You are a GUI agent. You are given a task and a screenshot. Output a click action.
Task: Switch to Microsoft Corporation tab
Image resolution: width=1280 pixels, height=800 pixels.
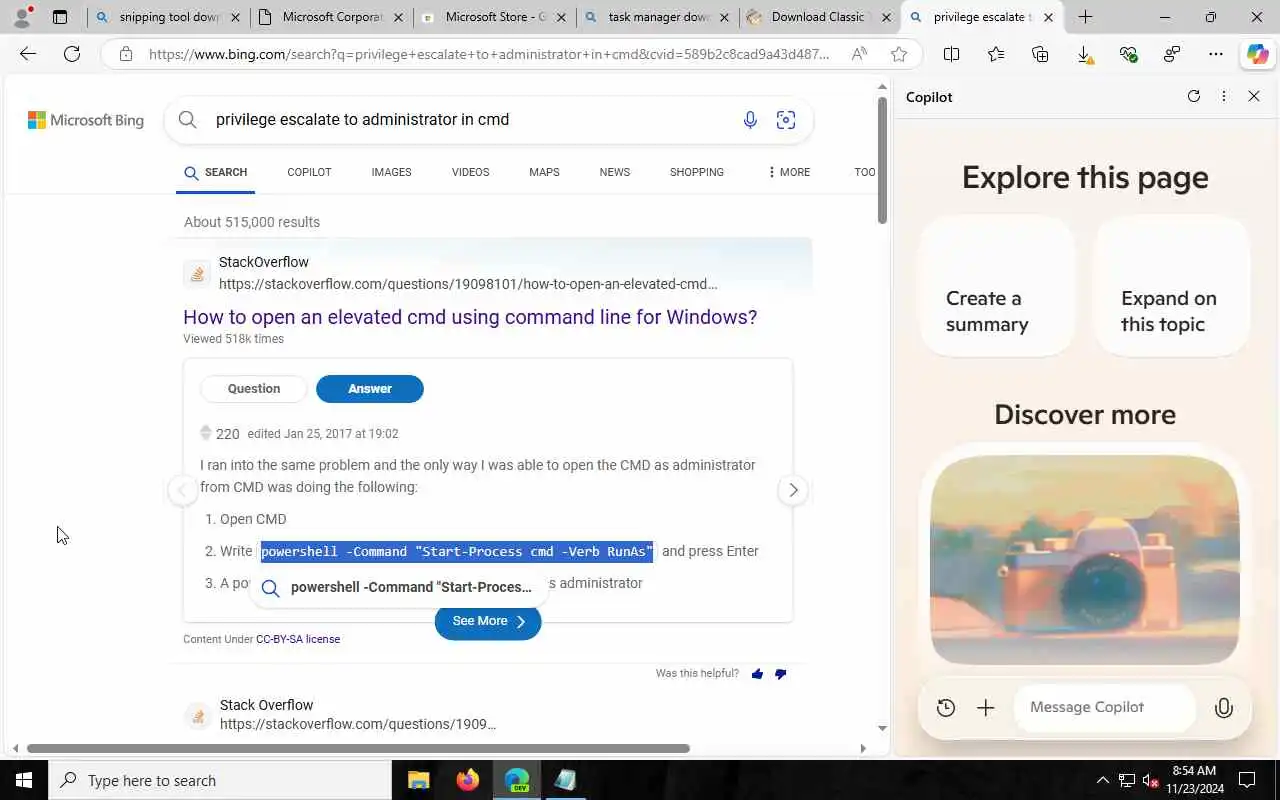click(x=332, y=17)
